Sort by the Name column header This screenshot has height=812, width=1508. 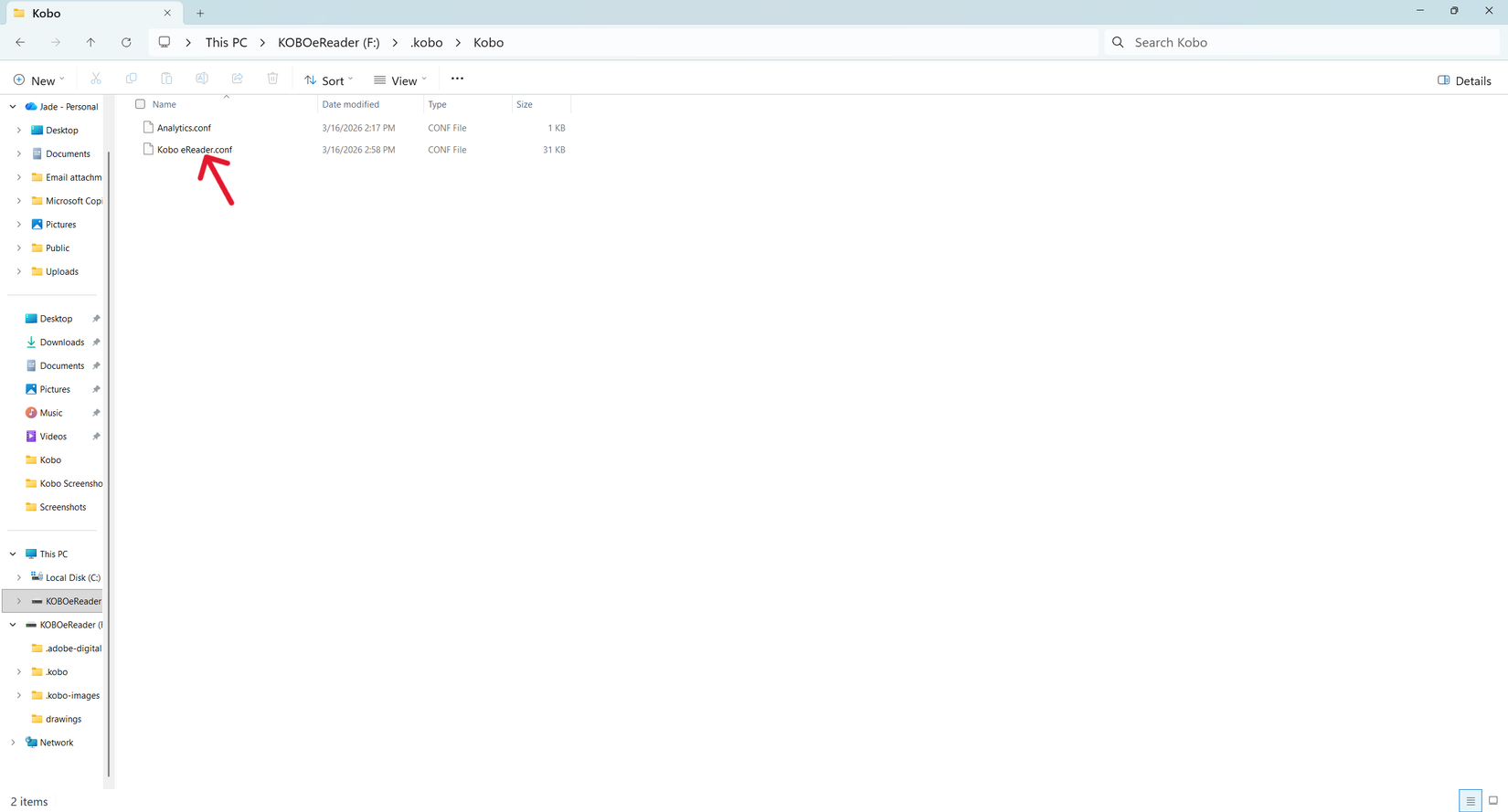click(x=165, y=104)
